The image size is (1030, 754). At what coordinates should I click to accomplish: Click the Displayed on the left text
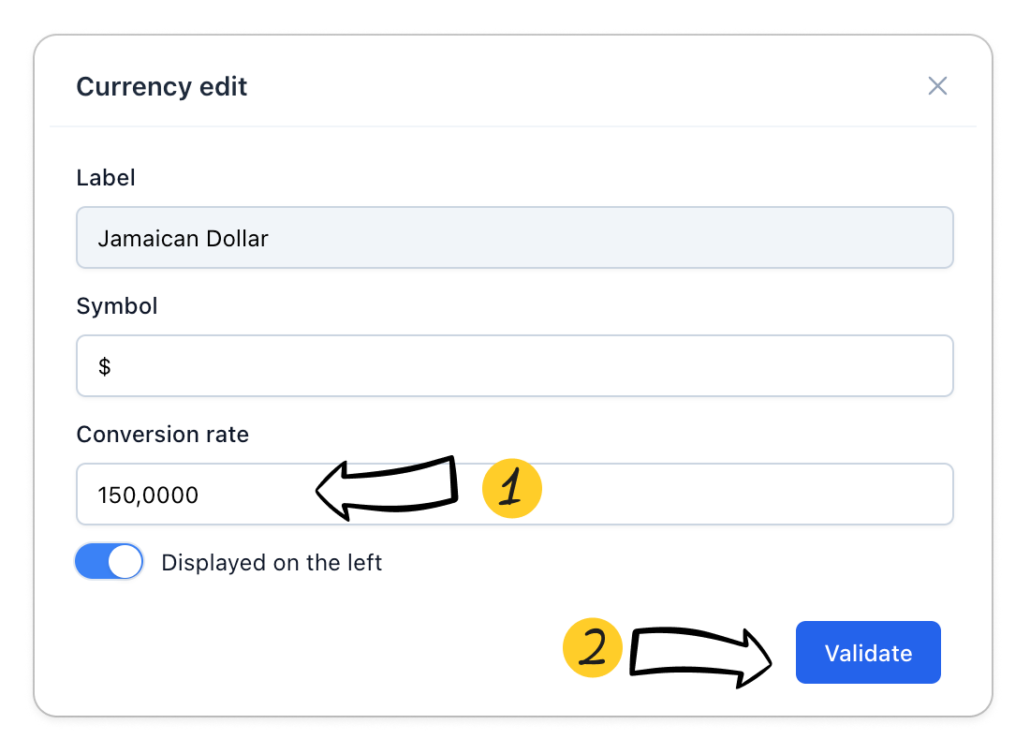click(x=272, y=563)
